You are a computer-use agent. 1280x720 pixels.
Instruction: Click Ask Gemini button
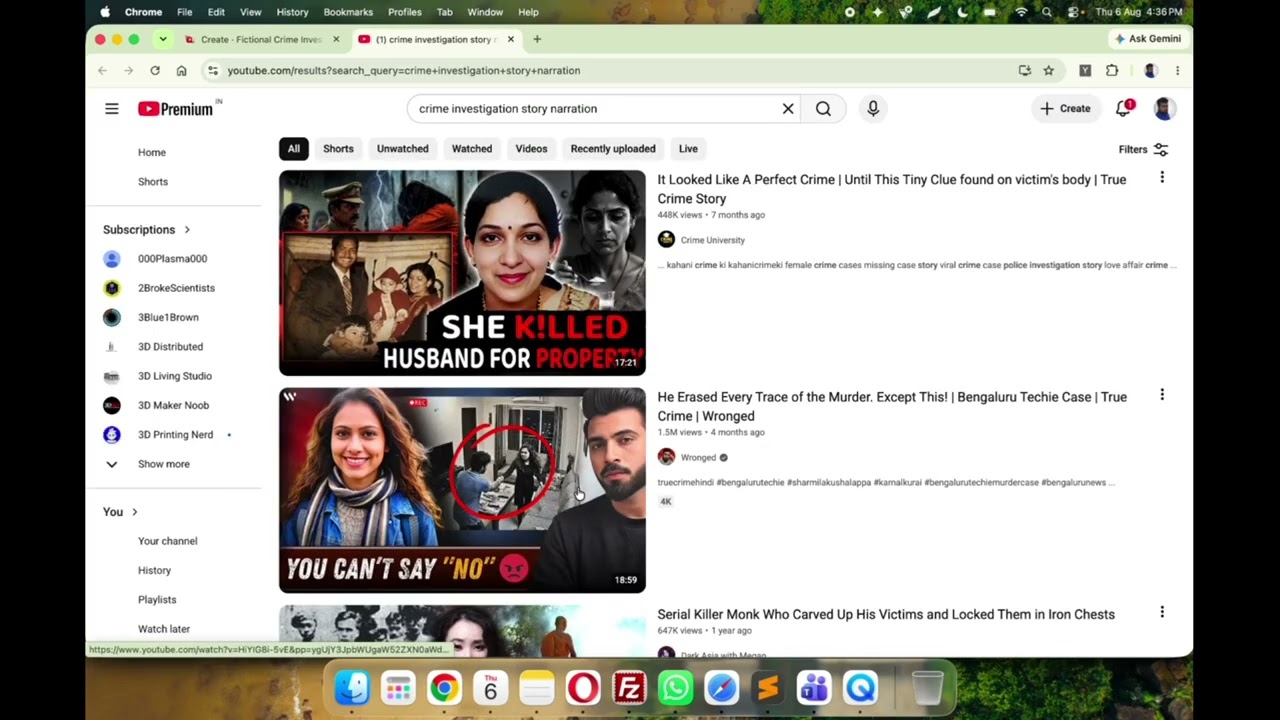(x=1148, y=39)
